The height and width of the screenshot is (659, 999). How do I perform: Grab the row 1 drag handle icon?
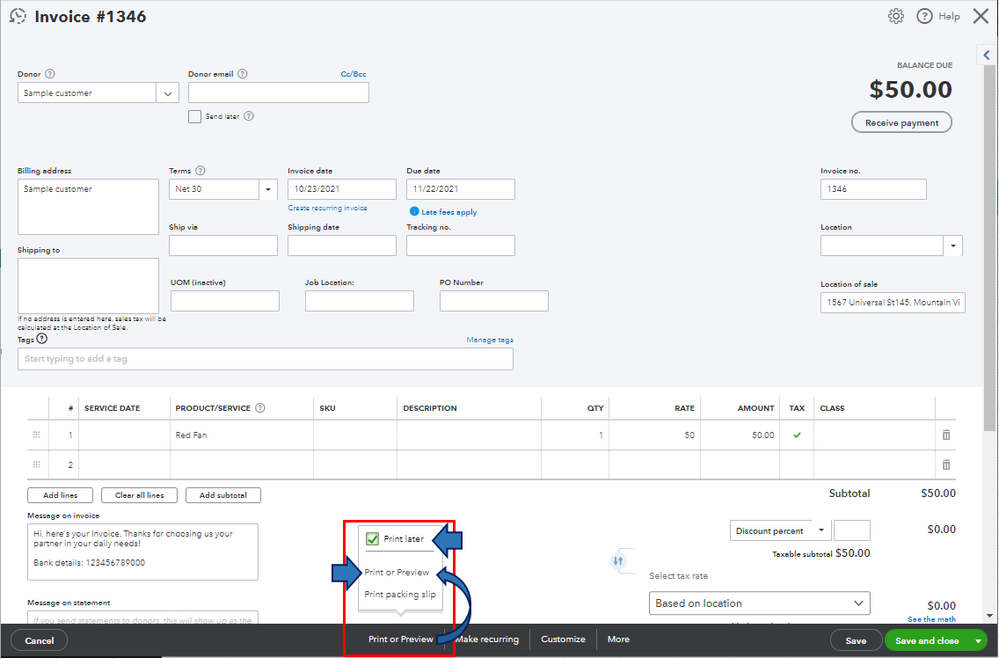pyautogui.click(x=36, y=435)
